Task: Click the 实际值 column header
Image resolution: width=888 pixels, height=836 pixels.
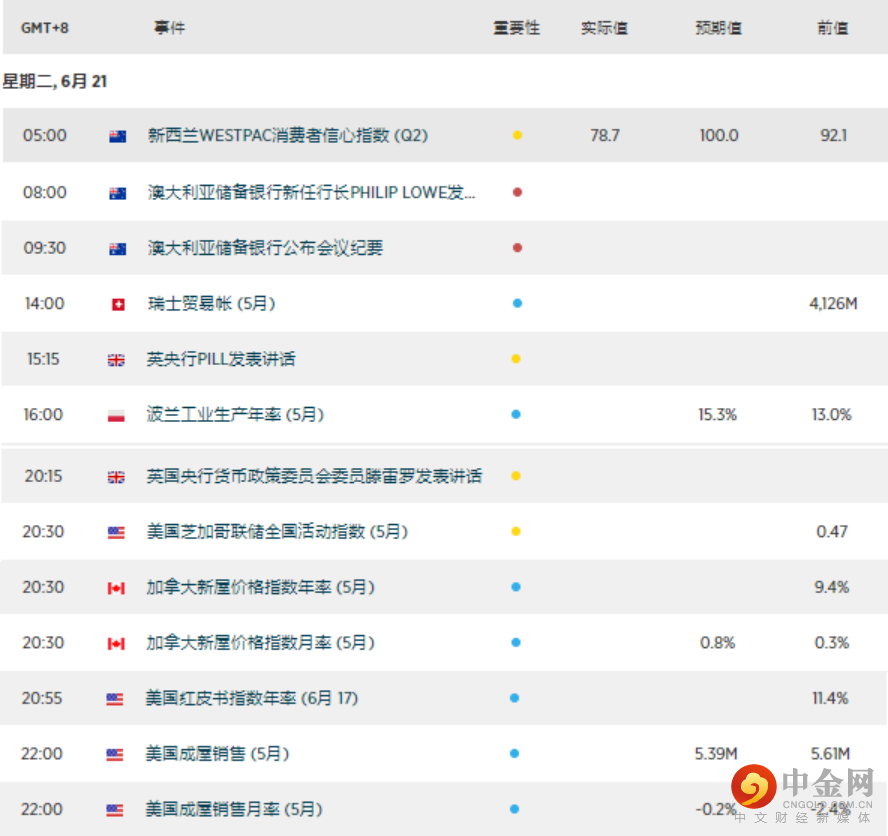Action: [x=604, y=28]
